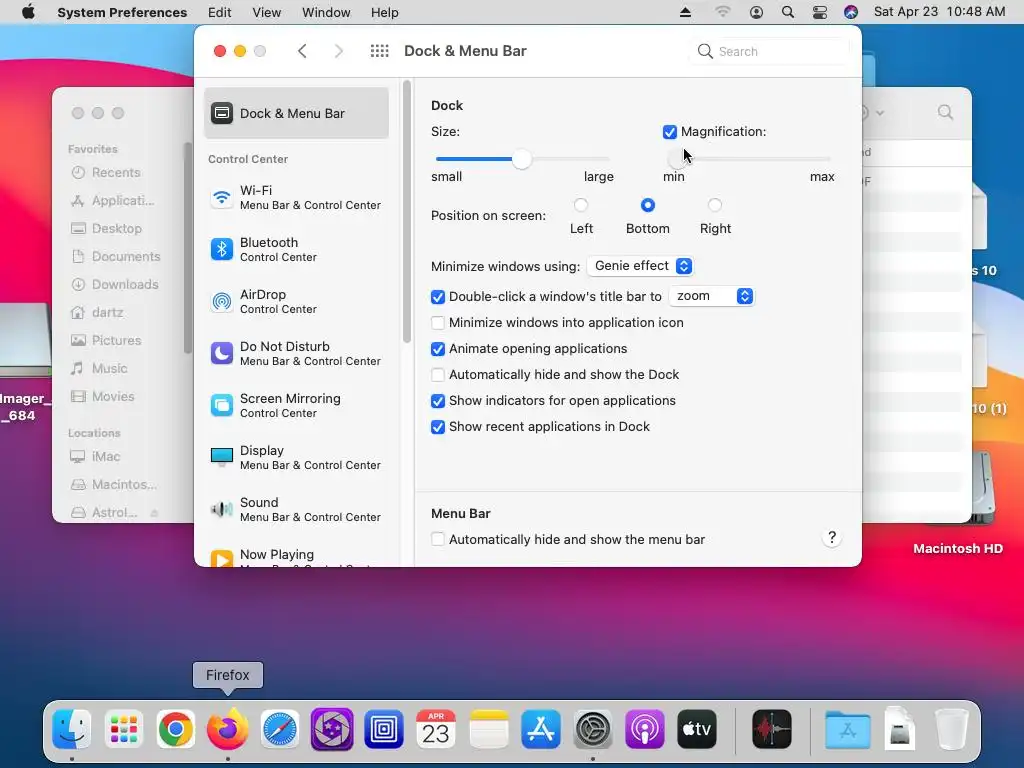Set Dock position to Left
This screenshot has width=1024, height=768.
click(581, 205)
